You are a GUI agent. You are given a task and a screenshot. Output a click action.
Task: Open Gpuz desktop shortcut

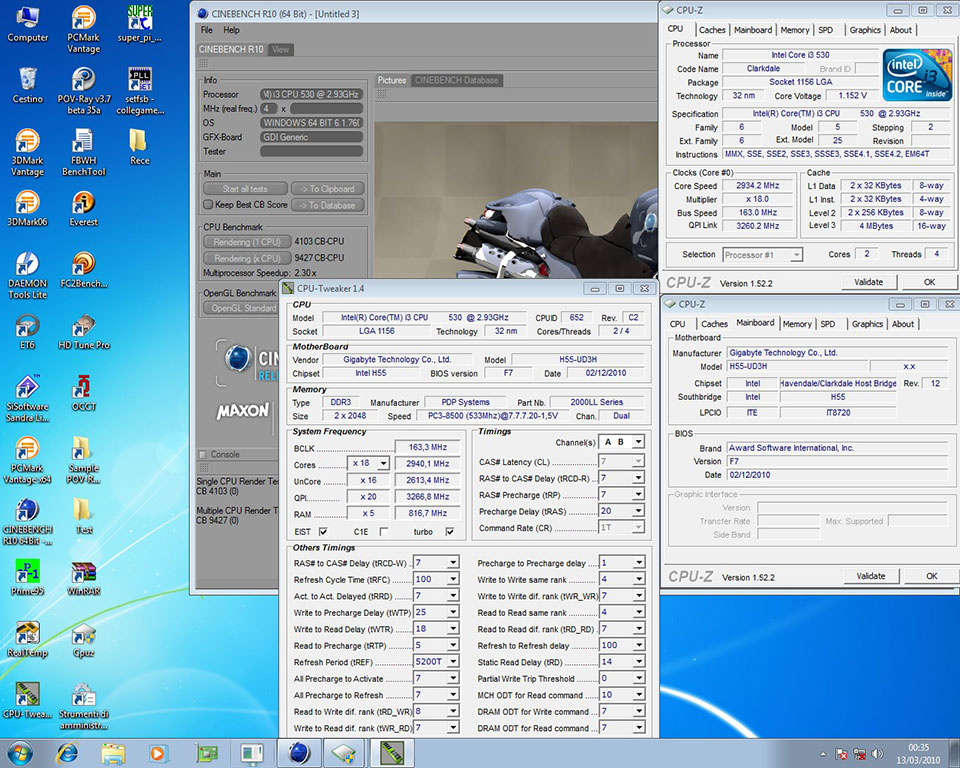(x=84, y=639)
